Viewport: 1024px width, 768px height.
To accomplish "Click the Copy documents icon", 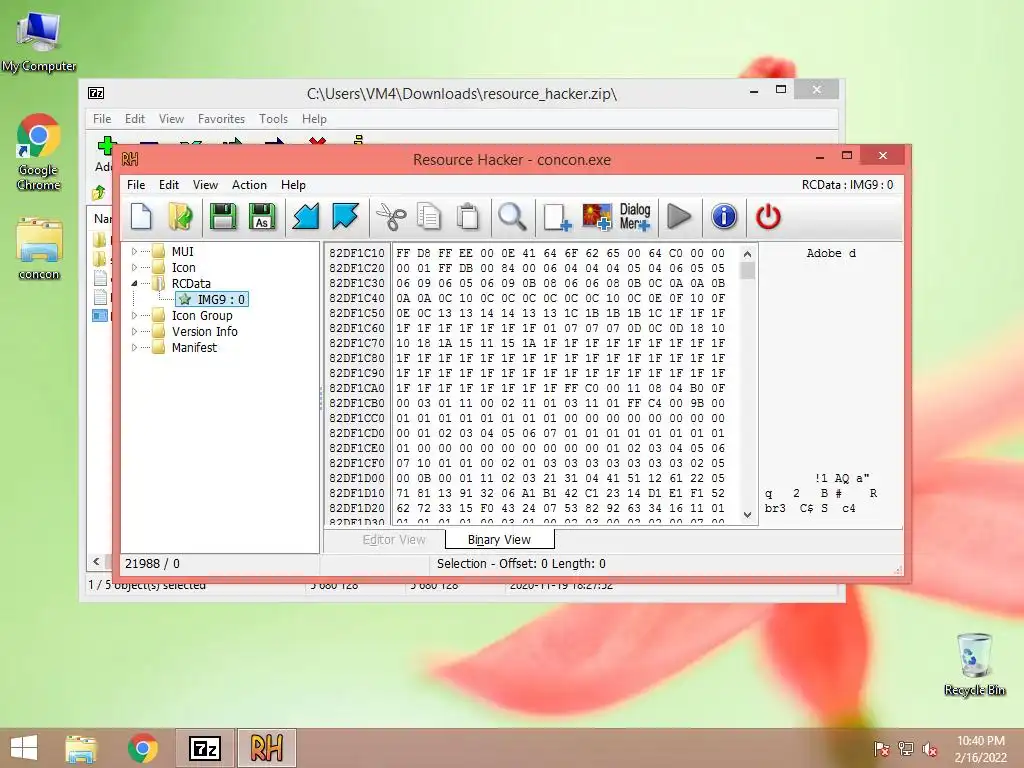I will [x=429, y=216].
